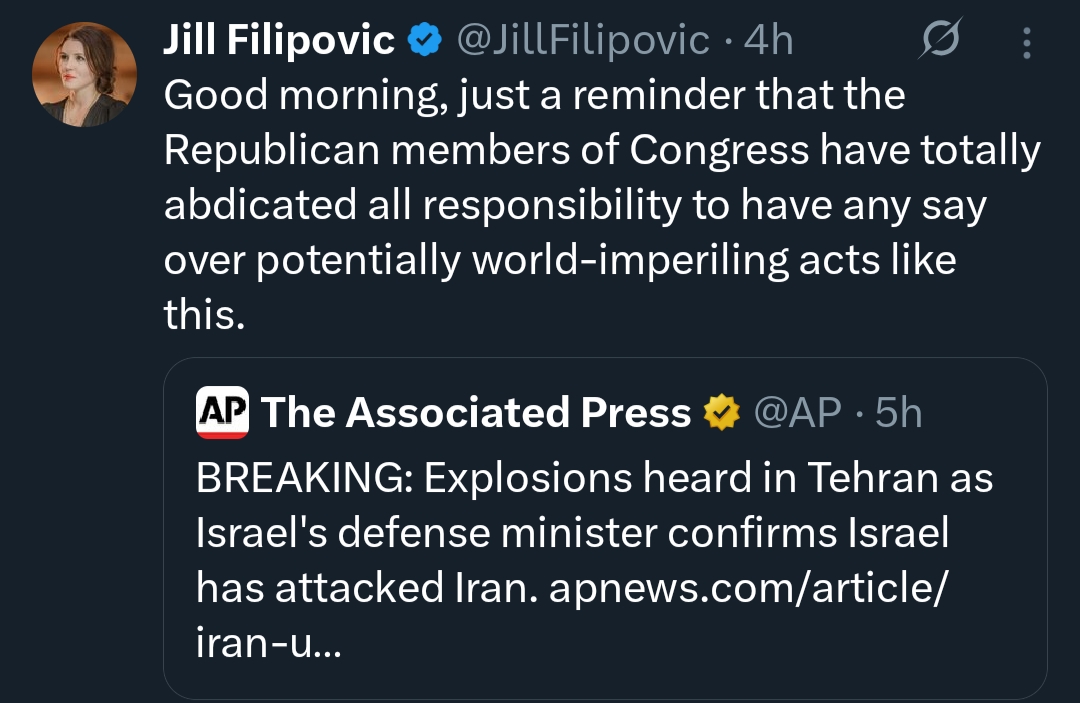Click the gold verified badge
This screenshot has height=703, width=1080.
(721, 413)
